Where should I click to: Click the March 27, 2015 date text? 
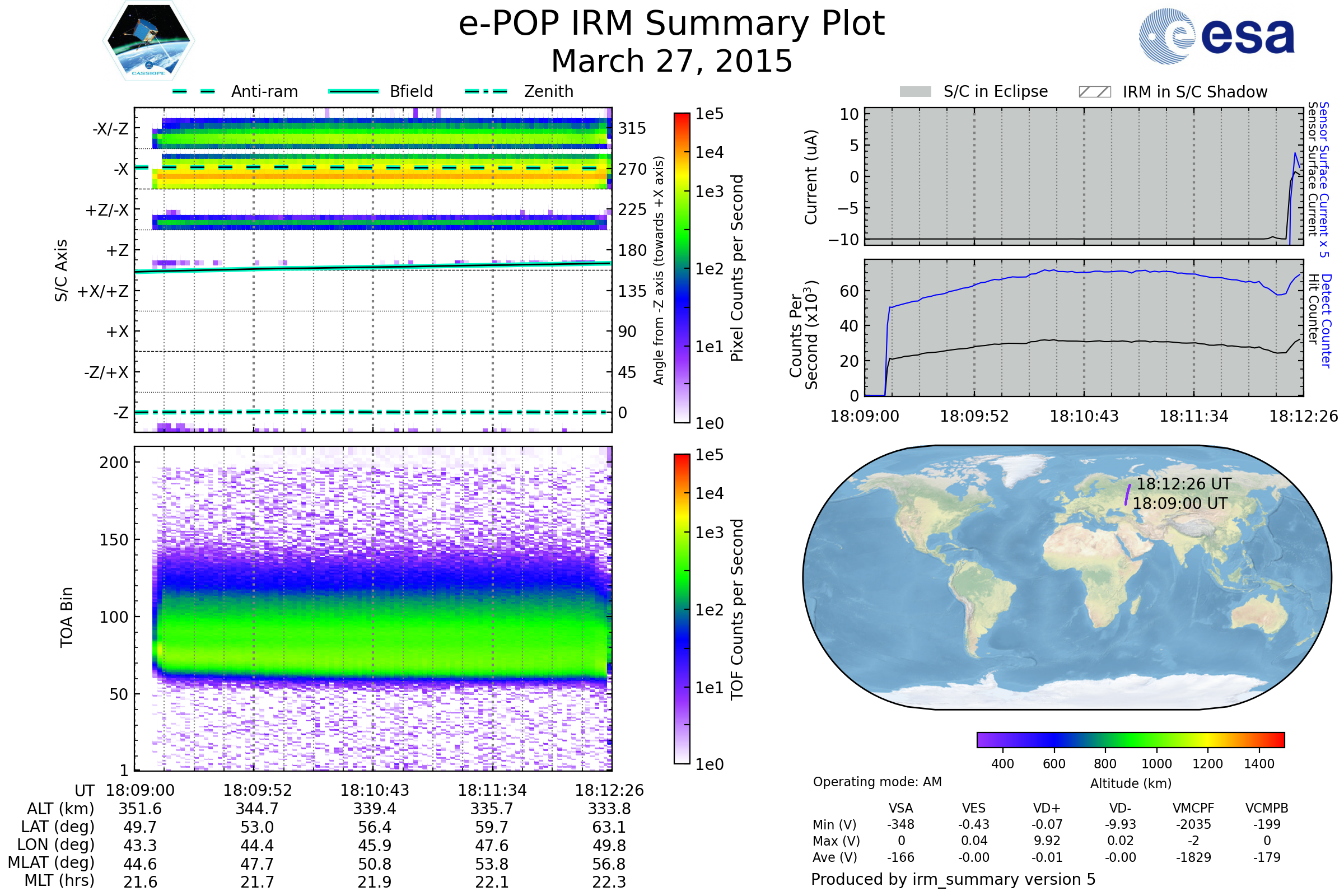click(671, 61)
